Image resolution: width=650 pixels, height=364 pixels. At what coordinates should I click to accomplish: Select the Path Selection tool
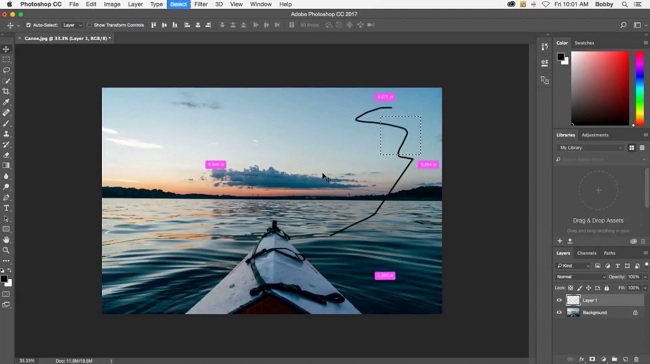pyautogui.click(x=6, y=219)
